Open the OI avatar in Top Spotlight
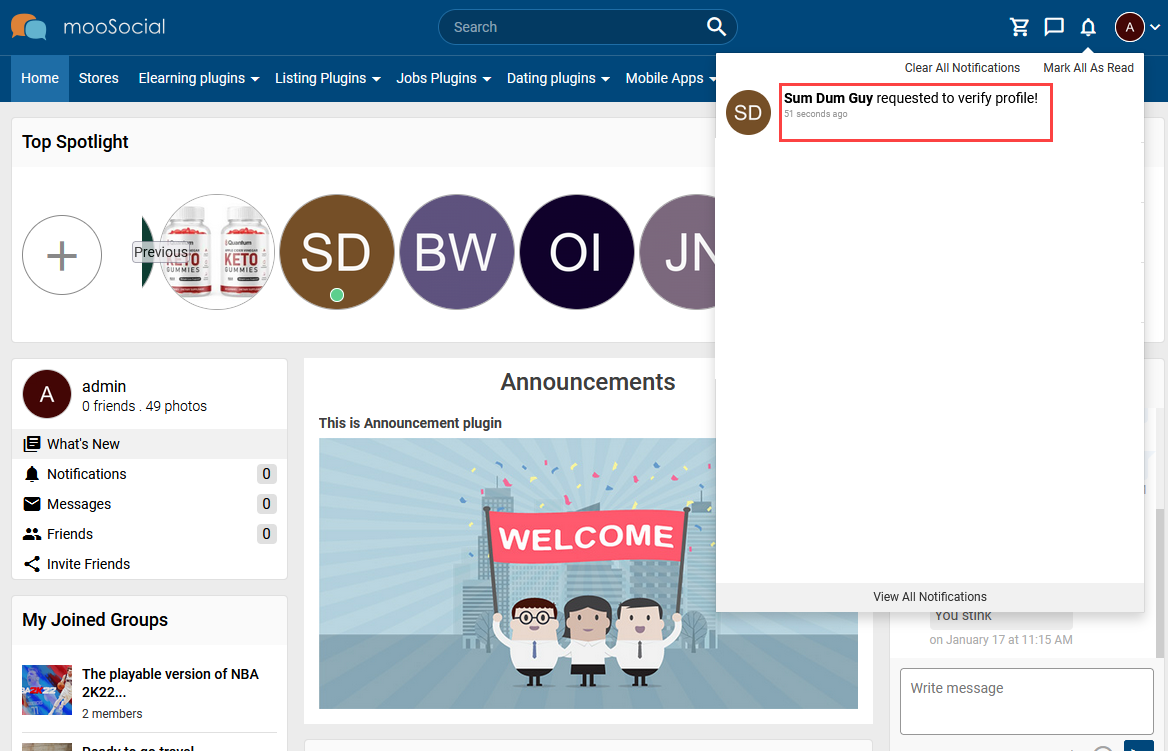Viewport: 1168px width, 751px height. 577,252
